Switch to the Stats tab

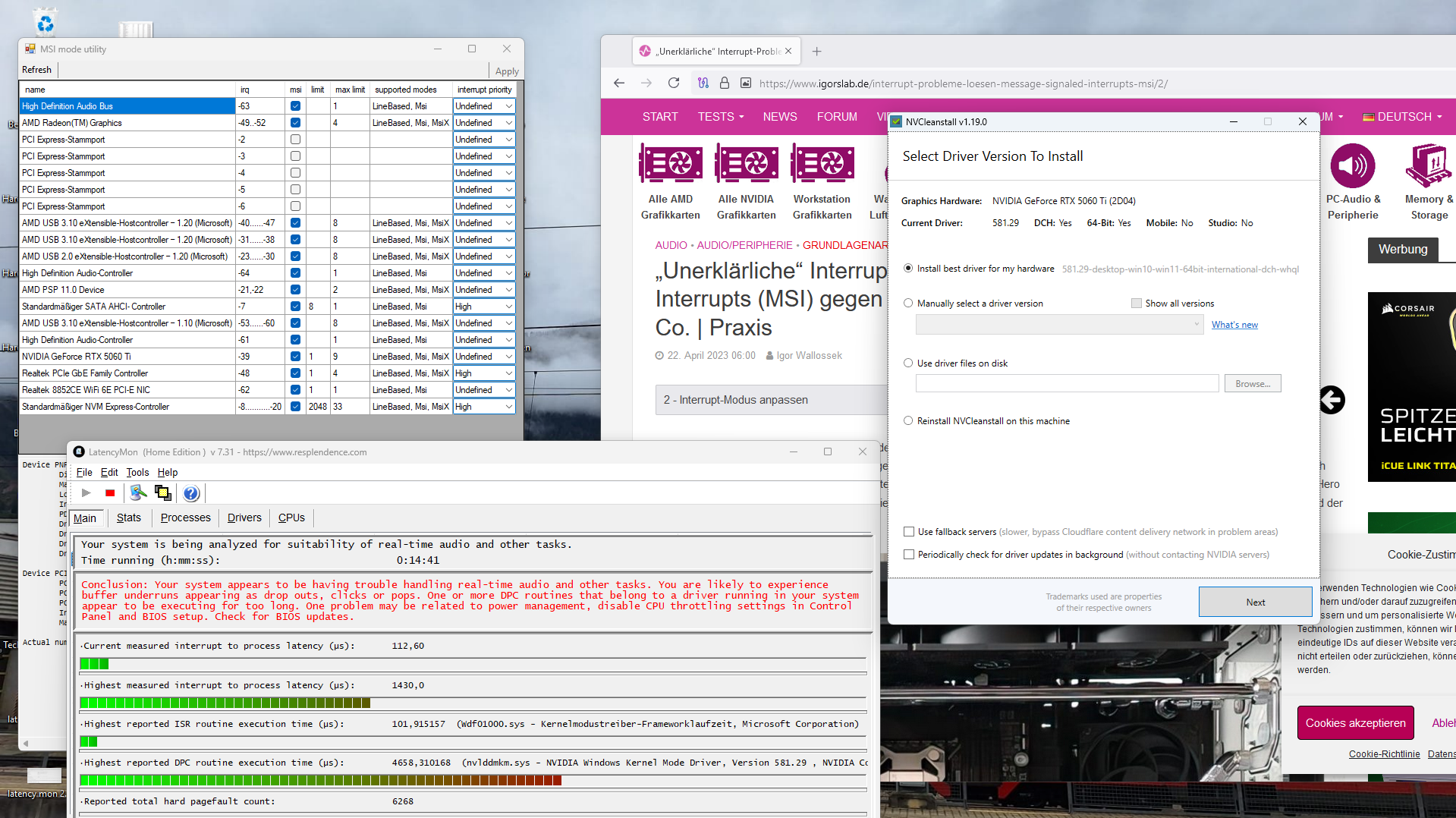[129, 518]
